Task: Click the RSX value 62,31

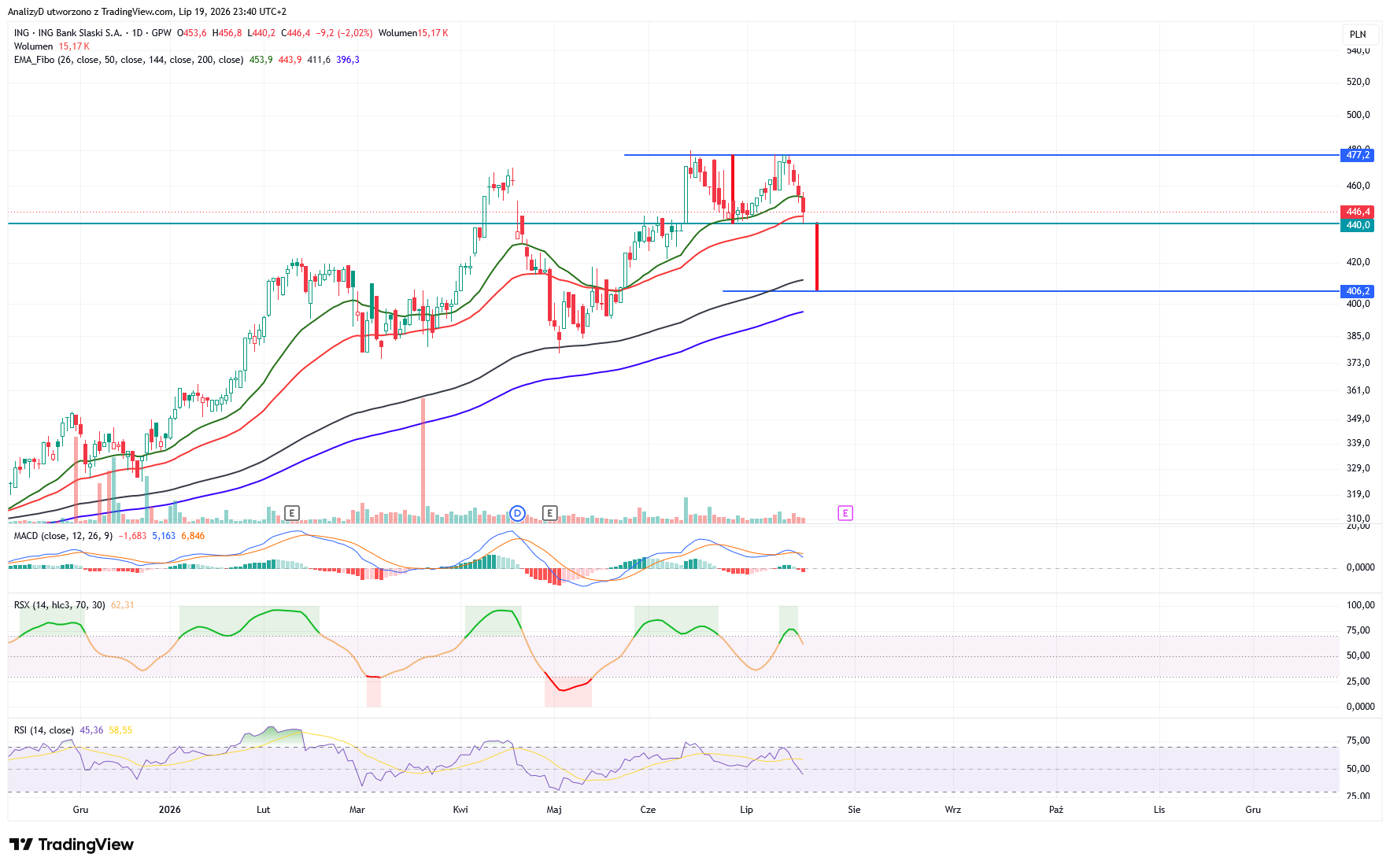Action: 123,605
